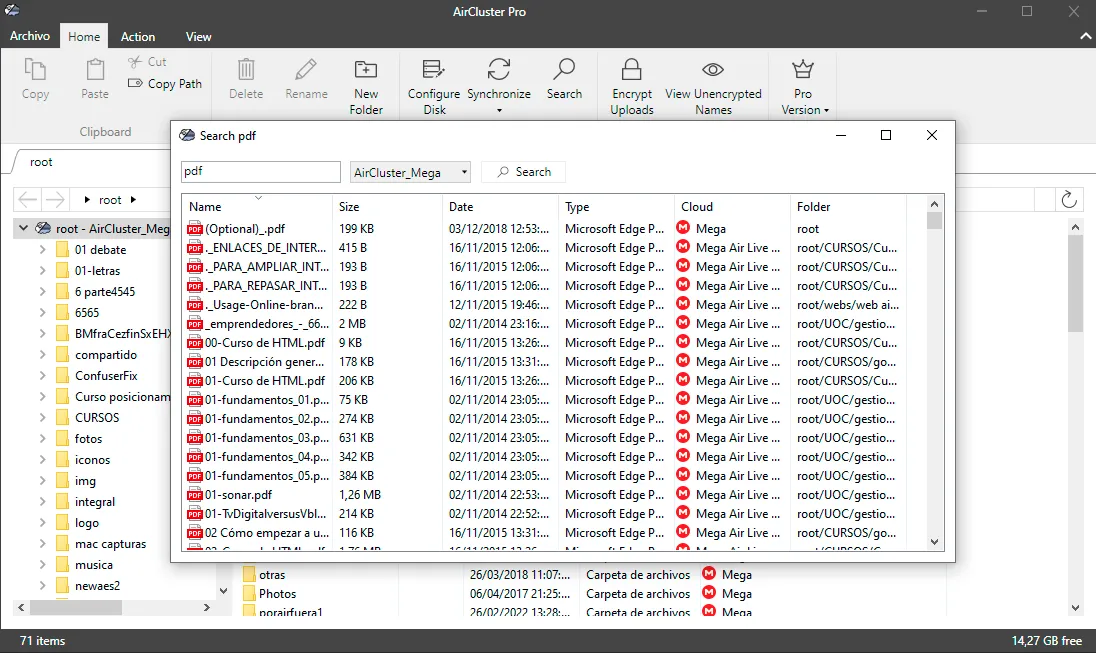Open the Synchronize dropdown arrow
Viewport: 1096px width, 653px height.
499,110
